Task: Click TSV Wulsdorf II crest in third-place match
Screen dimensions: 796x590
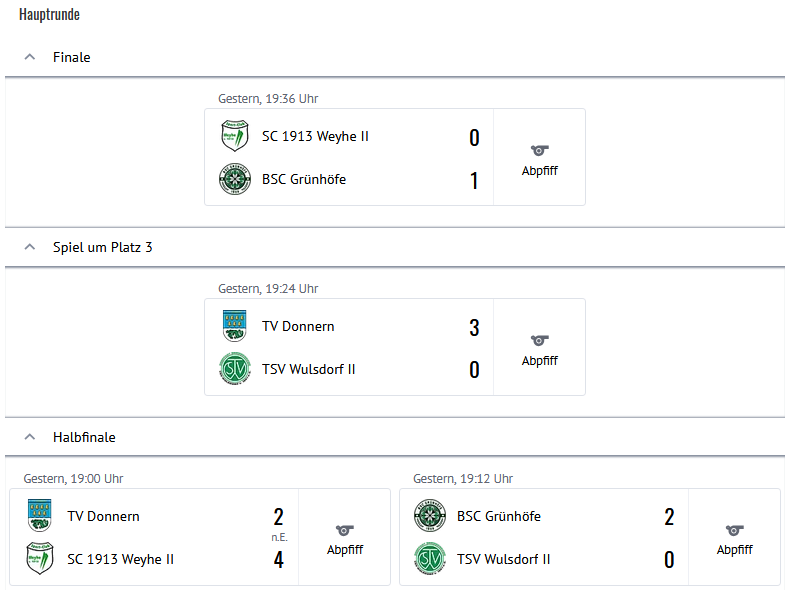Action: pos(233,369)
